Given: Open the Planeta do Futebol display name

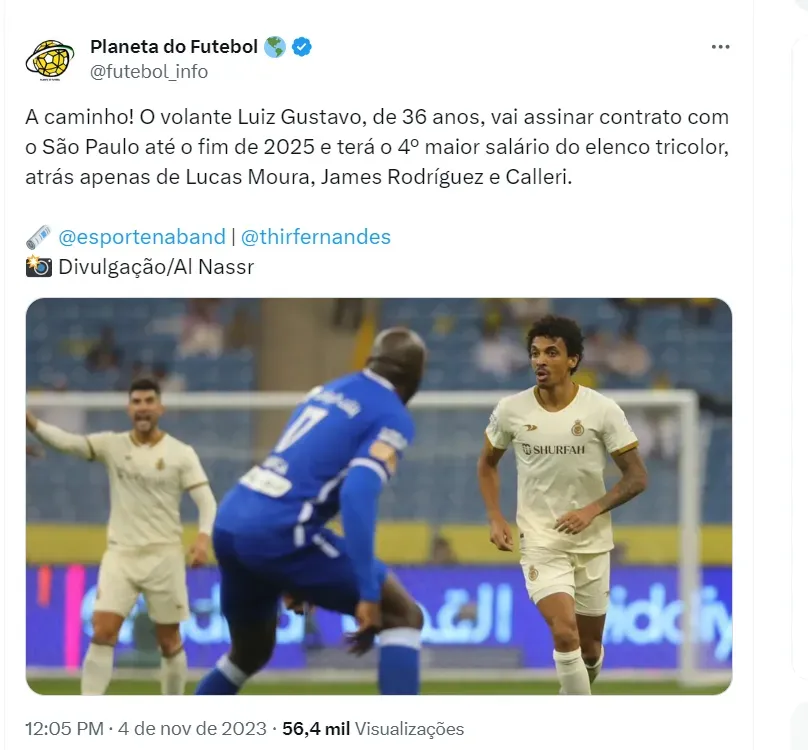Looking at the screenshot, I should [174, 47].
